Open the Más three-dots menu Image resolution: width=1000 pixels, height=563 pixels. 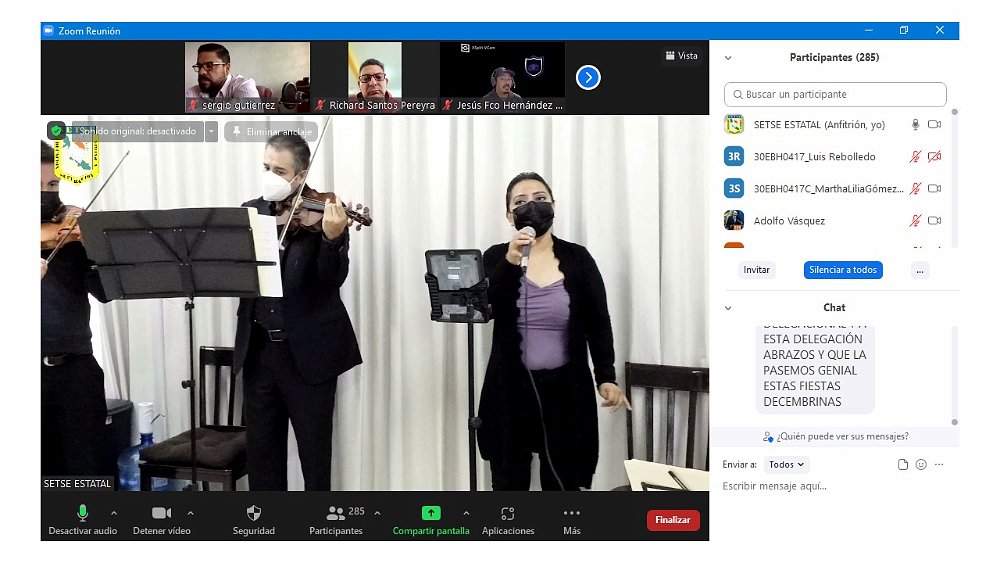(x=571, y=514)
